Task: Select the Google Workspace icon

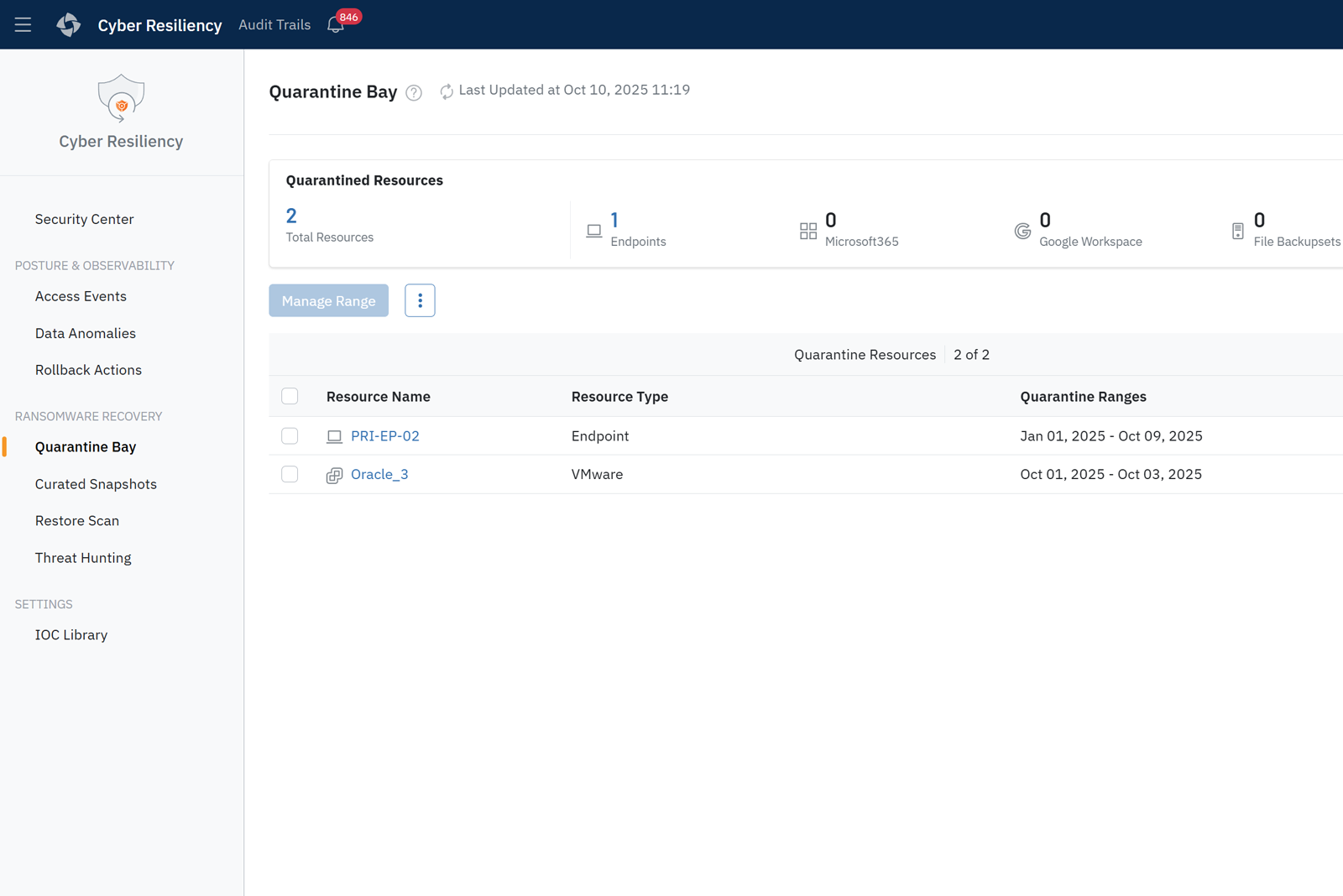Action: 1023,230
